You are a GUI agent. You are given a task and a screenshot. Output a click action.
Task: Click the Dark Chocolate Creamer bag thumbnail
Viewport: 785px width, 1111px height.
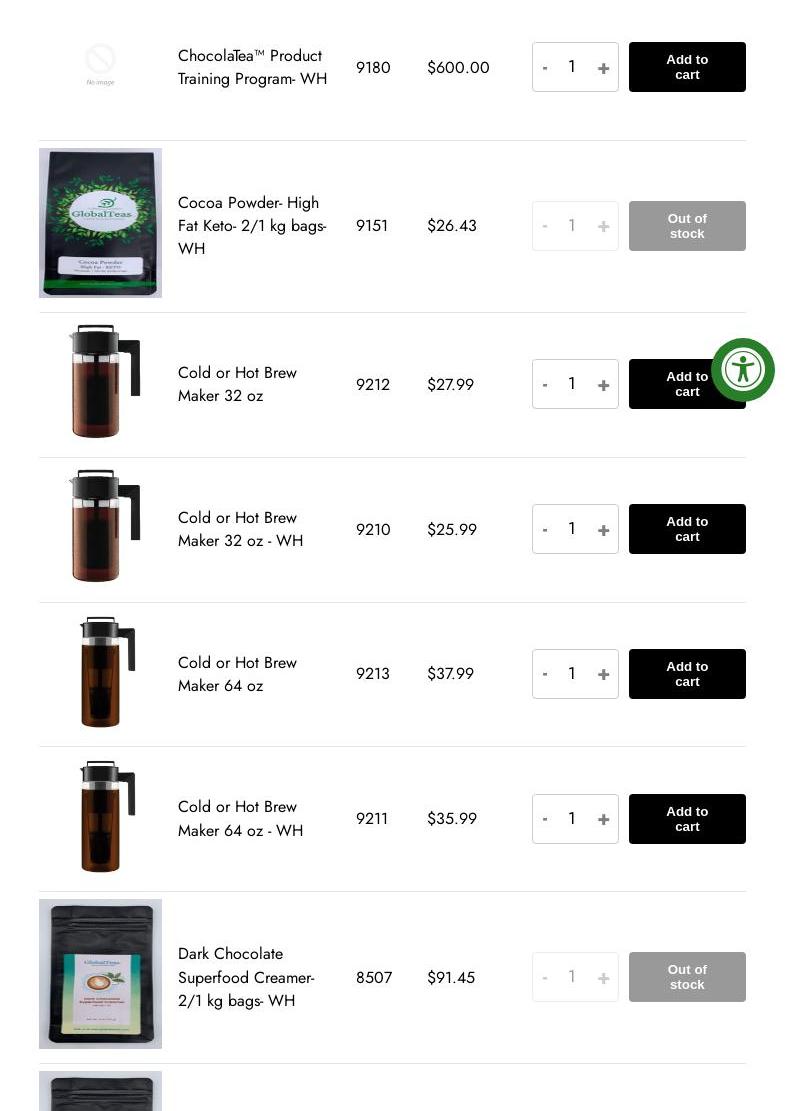pyautogui.click(x=101, y=974)
